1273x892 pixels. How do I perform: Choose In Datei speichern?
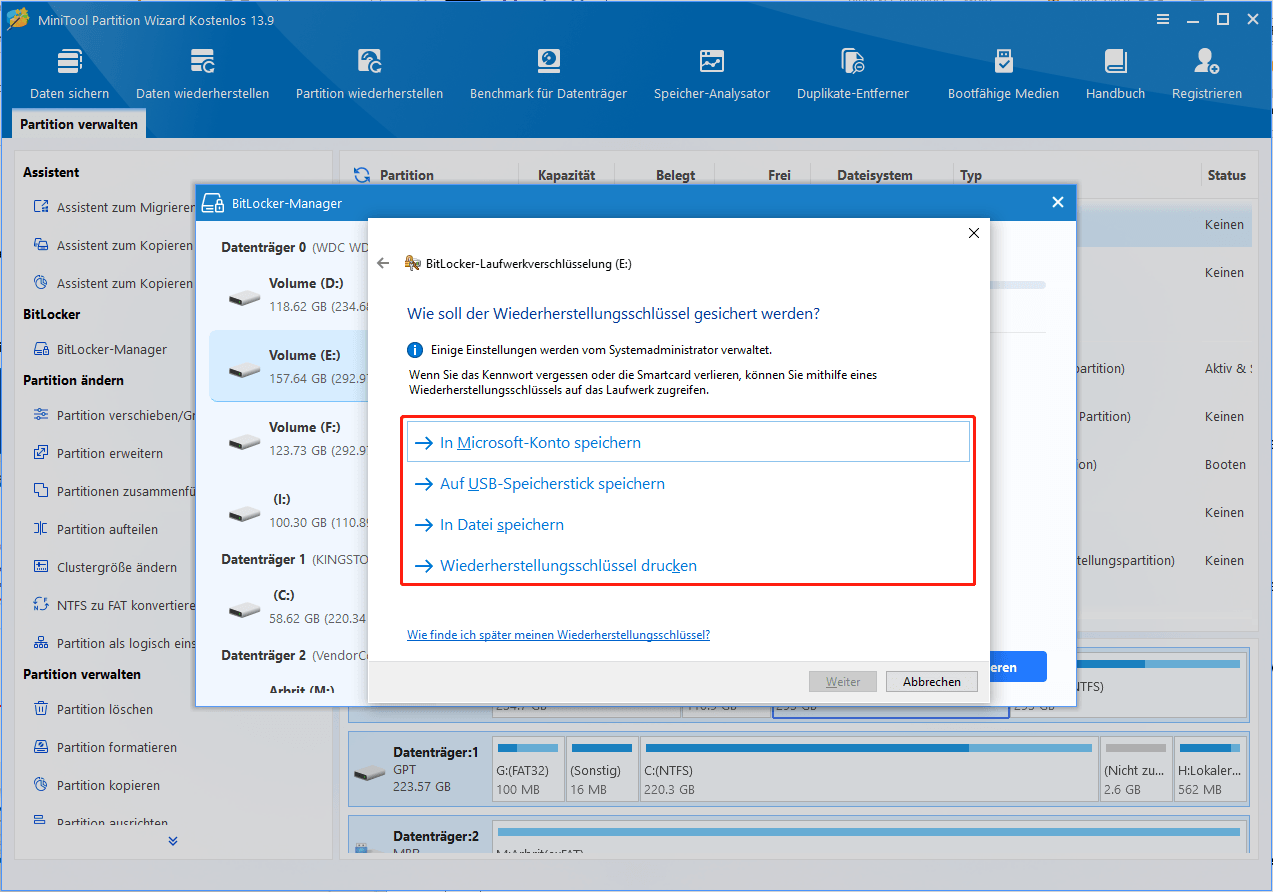[x=688, y=524]
